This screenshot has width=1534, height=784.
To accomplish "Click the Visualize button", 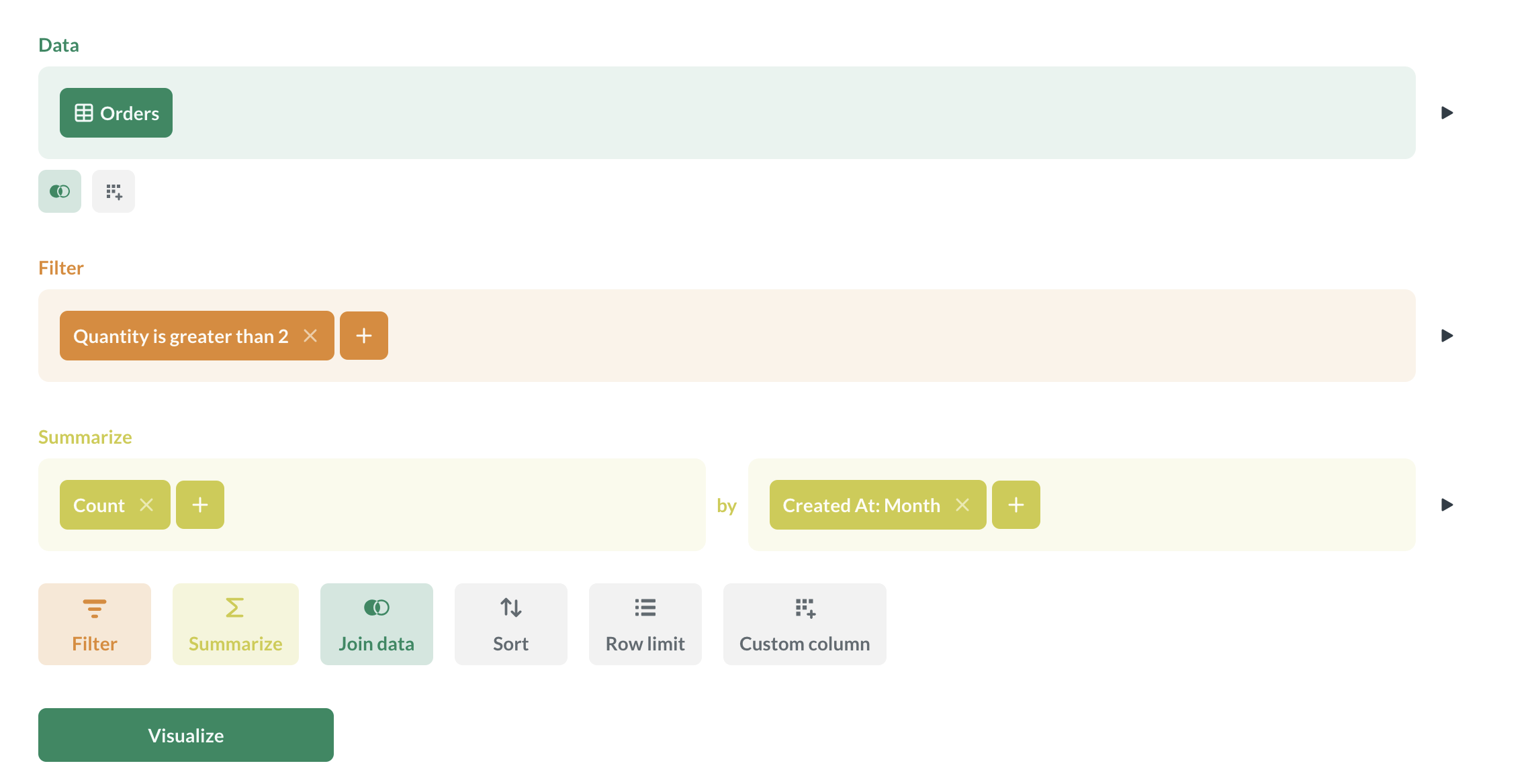I will tap(186, 735).
